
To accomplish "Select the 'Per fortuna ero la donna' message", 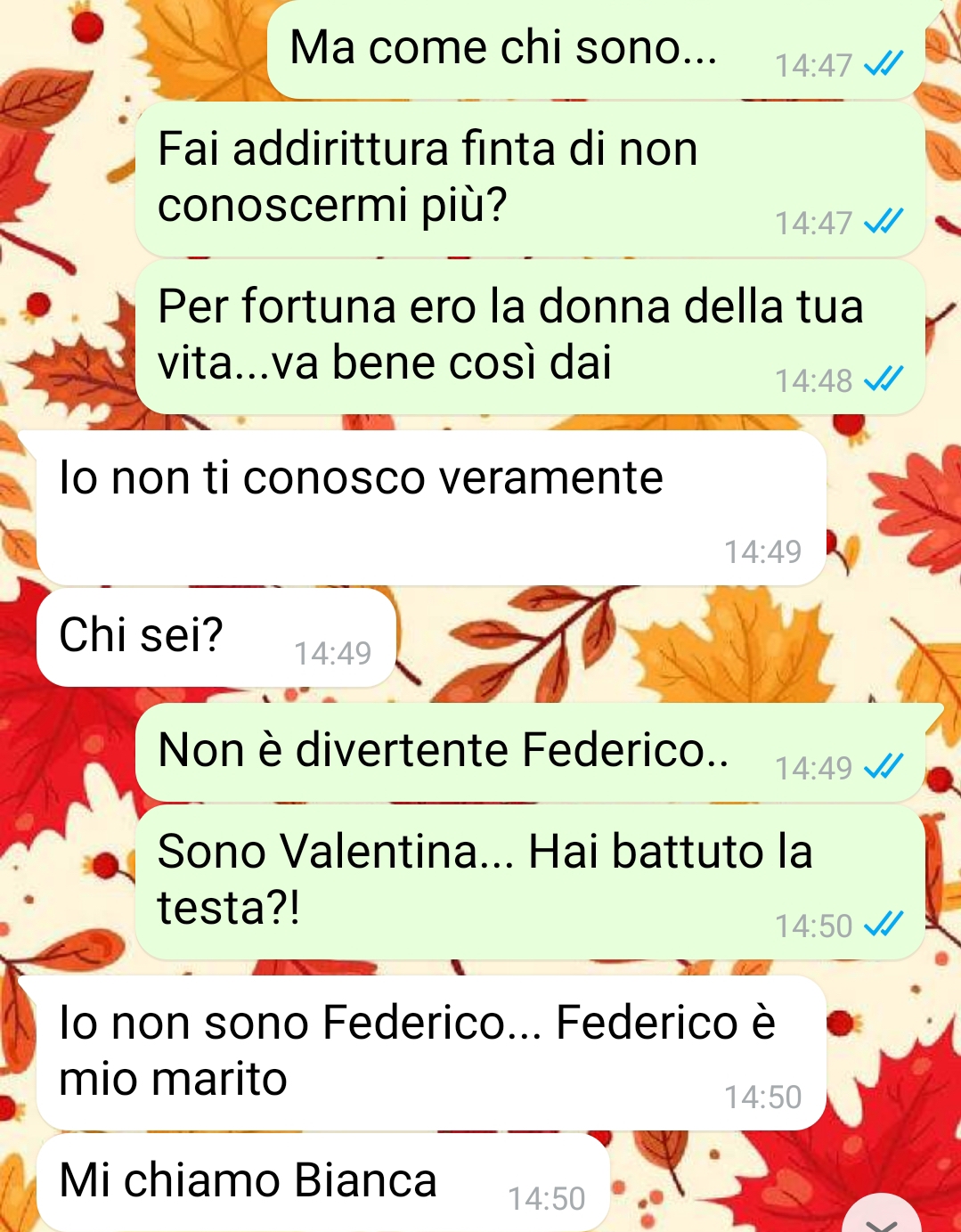I will pos(530,337).
